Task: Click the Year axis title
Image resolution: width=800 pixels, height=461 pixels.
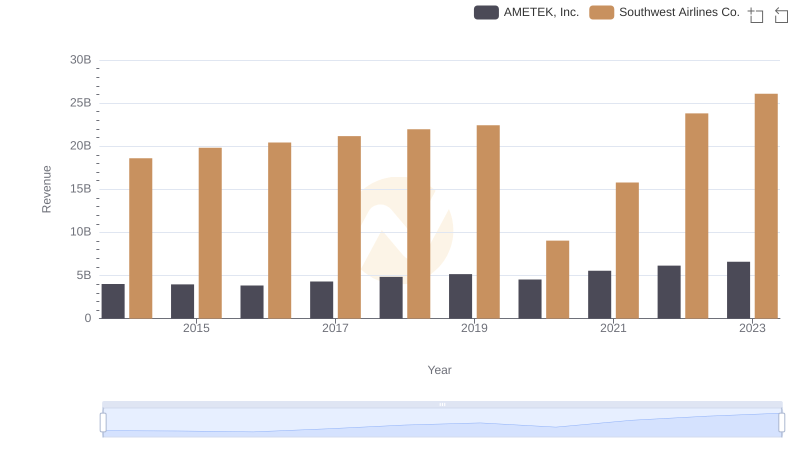Action: click(x=439, y=370)
